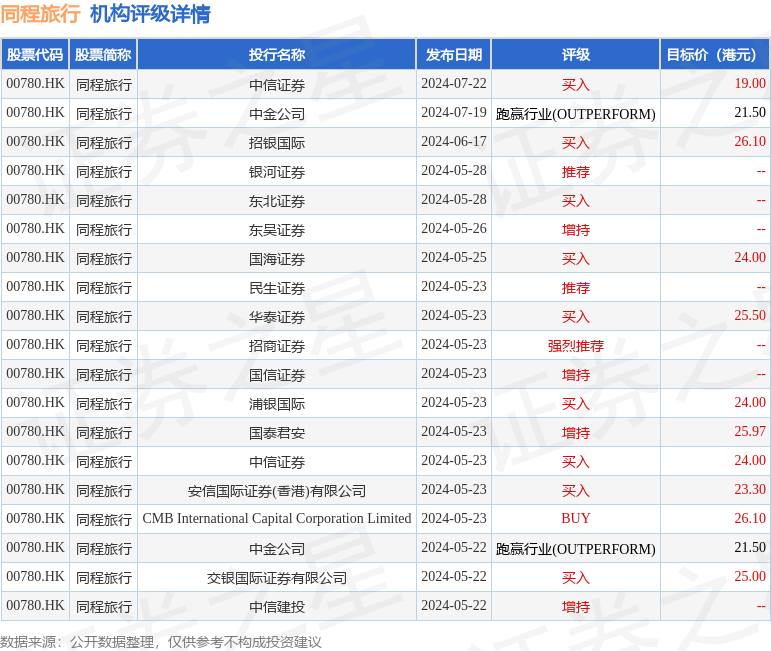Select the 银河证券 cell
The width and height of the screenshot is (771, 651).
point(277,172)
